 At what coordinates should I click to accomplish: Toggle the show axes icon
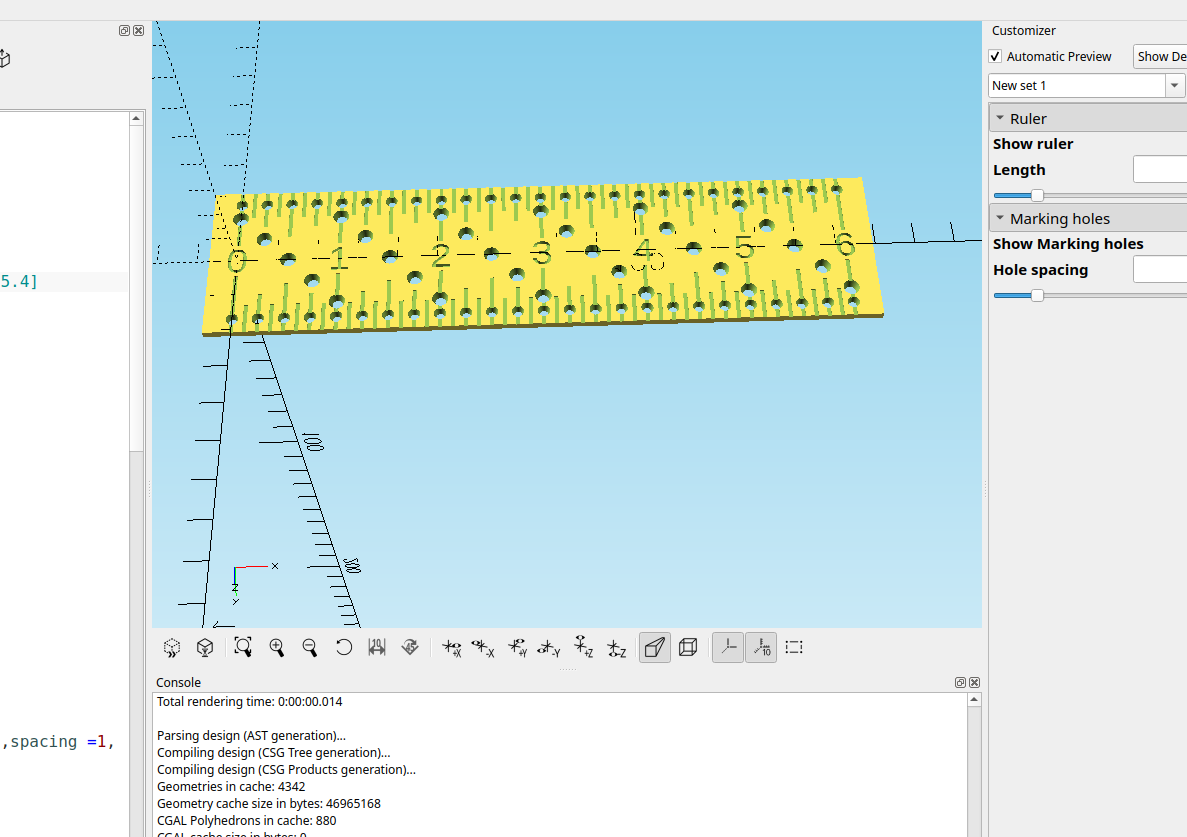(728, 647)
